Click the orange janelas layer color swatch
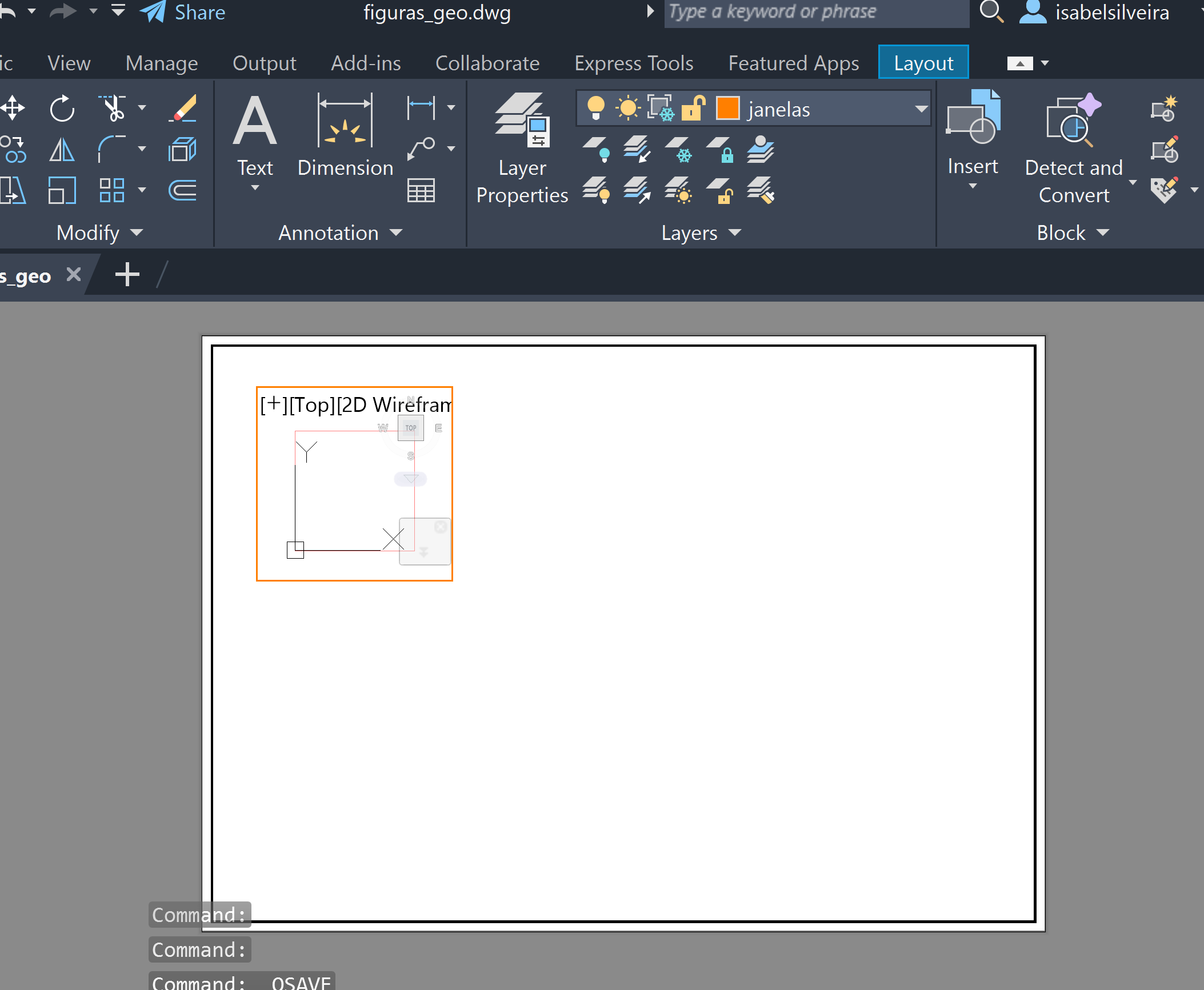 [x=727, y=108]
